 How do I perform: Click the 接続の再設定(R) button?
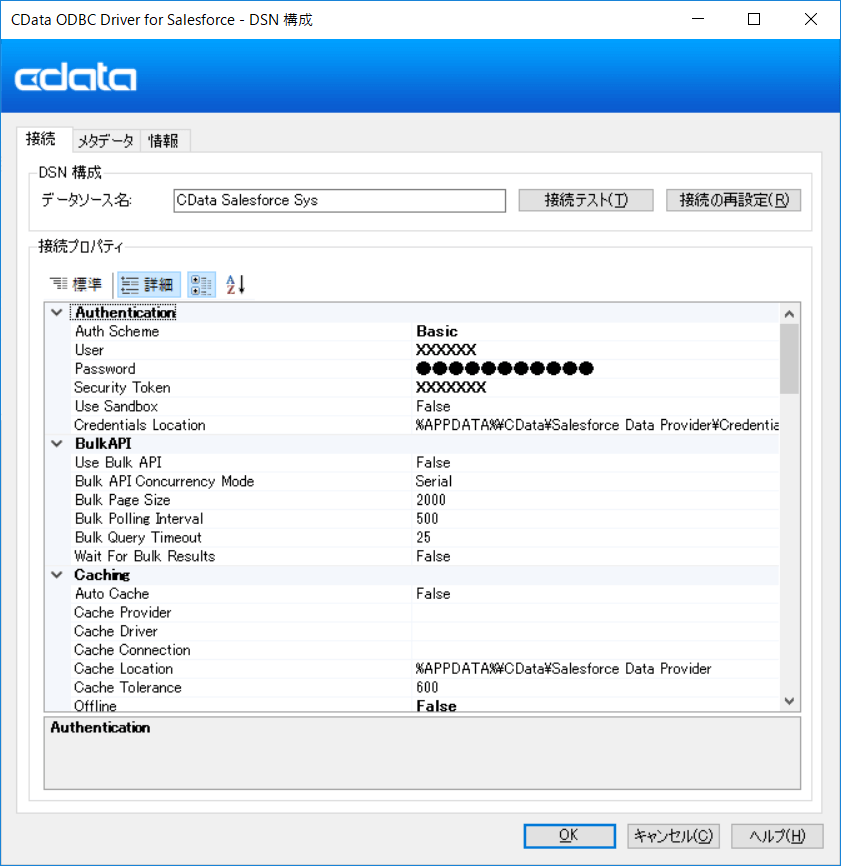733,200
